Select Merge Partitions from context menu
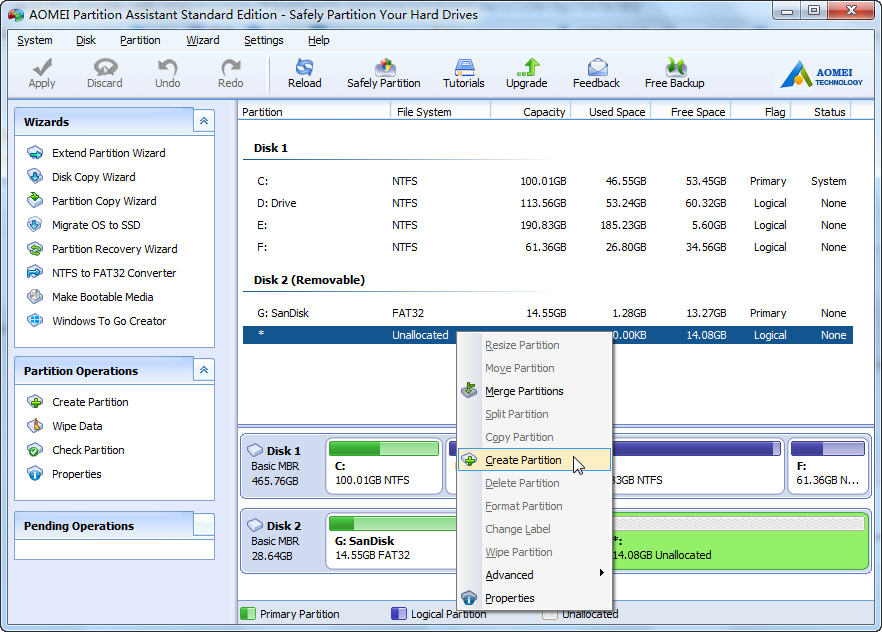 [x=524, y=391]
